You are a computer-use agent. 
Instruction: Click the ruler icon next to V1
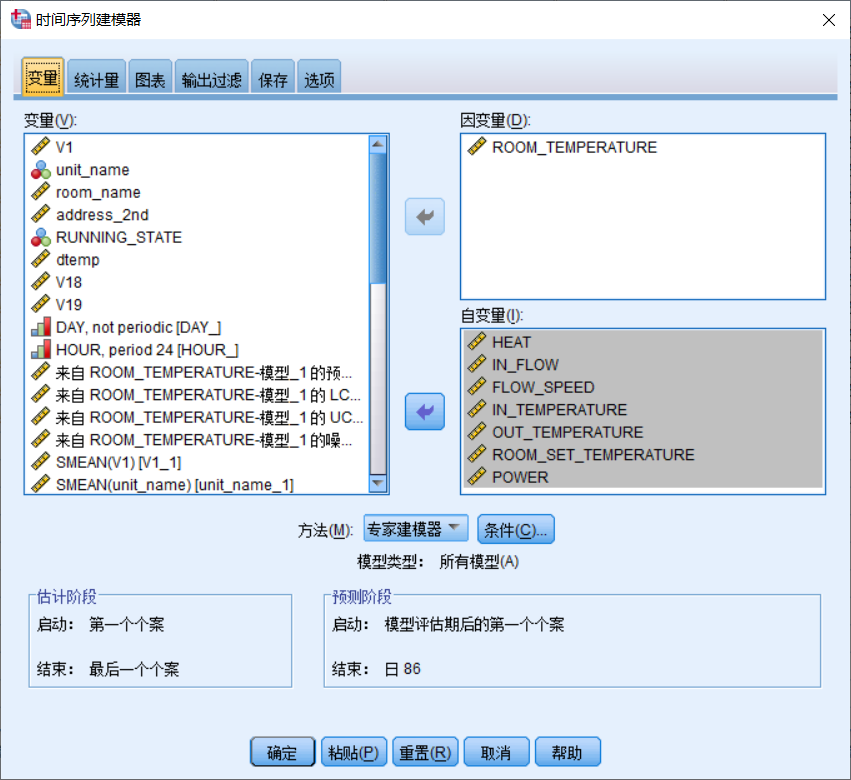[x=41, y=147]
